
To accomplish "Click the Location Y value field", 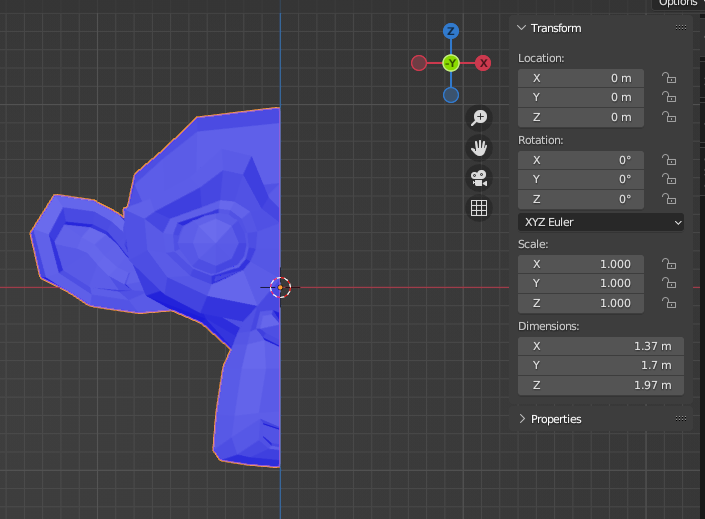I will 581,98.
